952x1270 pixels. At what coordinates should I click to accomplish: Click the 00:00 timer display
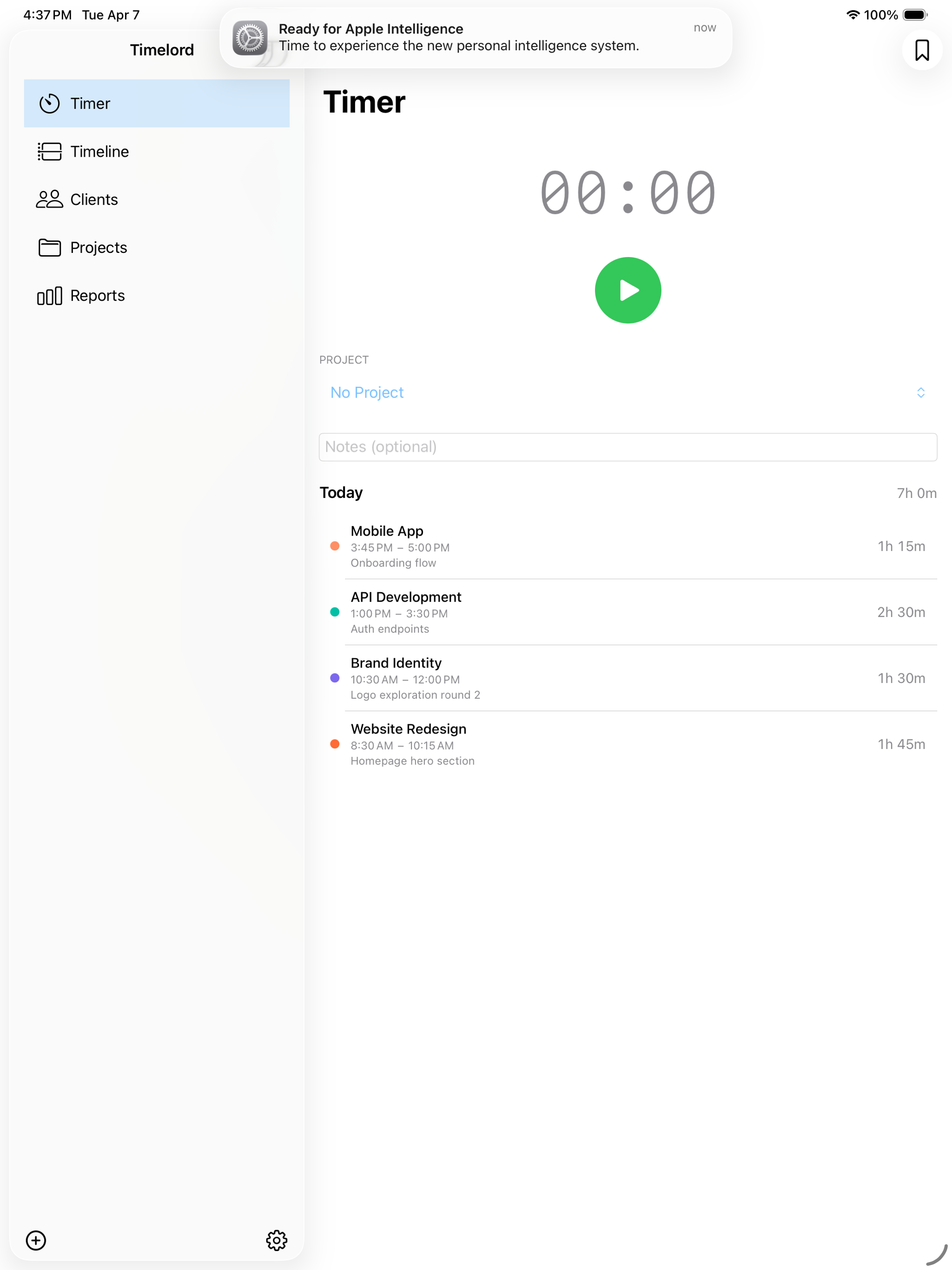[x=628, y=192]
